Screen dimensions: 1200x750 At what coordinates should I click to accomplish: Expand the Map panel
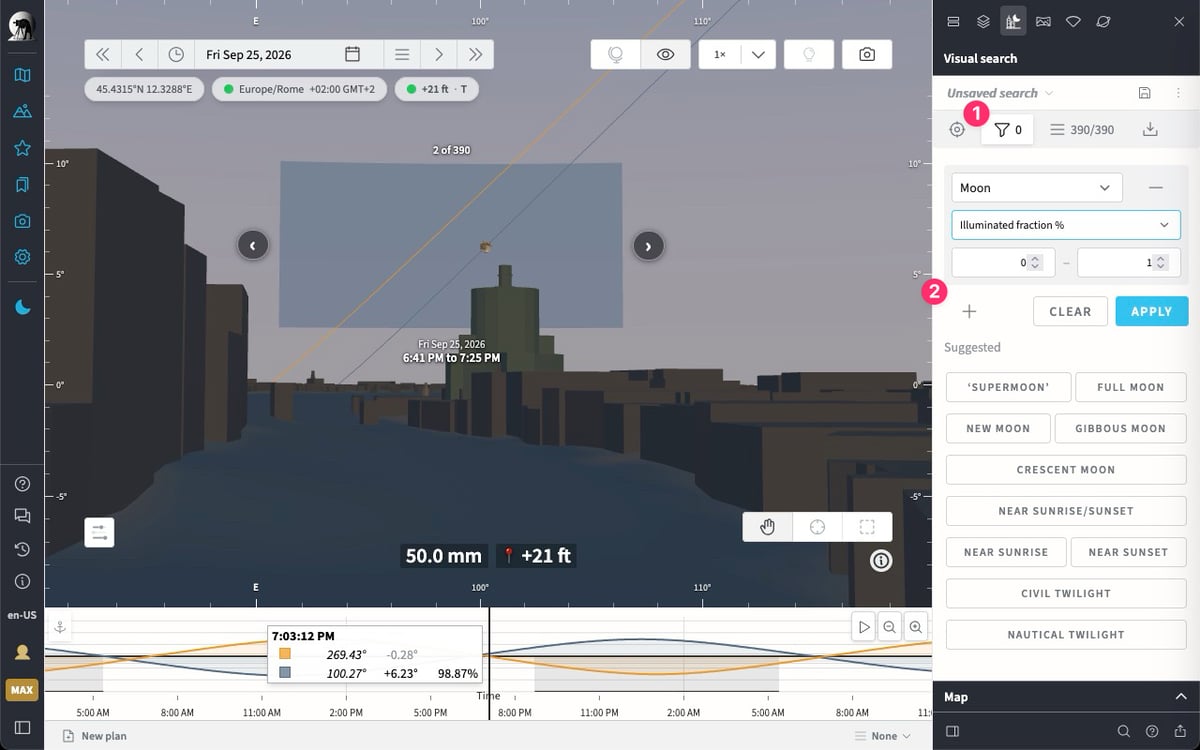point(1066,697)
